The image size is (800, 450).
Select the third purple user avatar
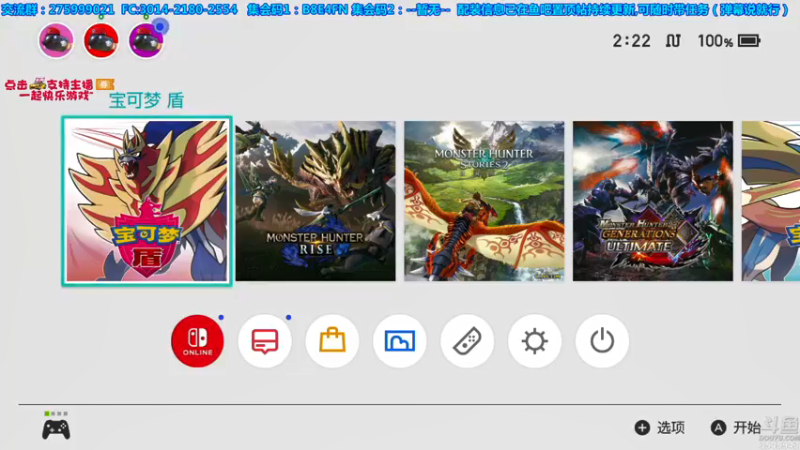pos(146,40)
